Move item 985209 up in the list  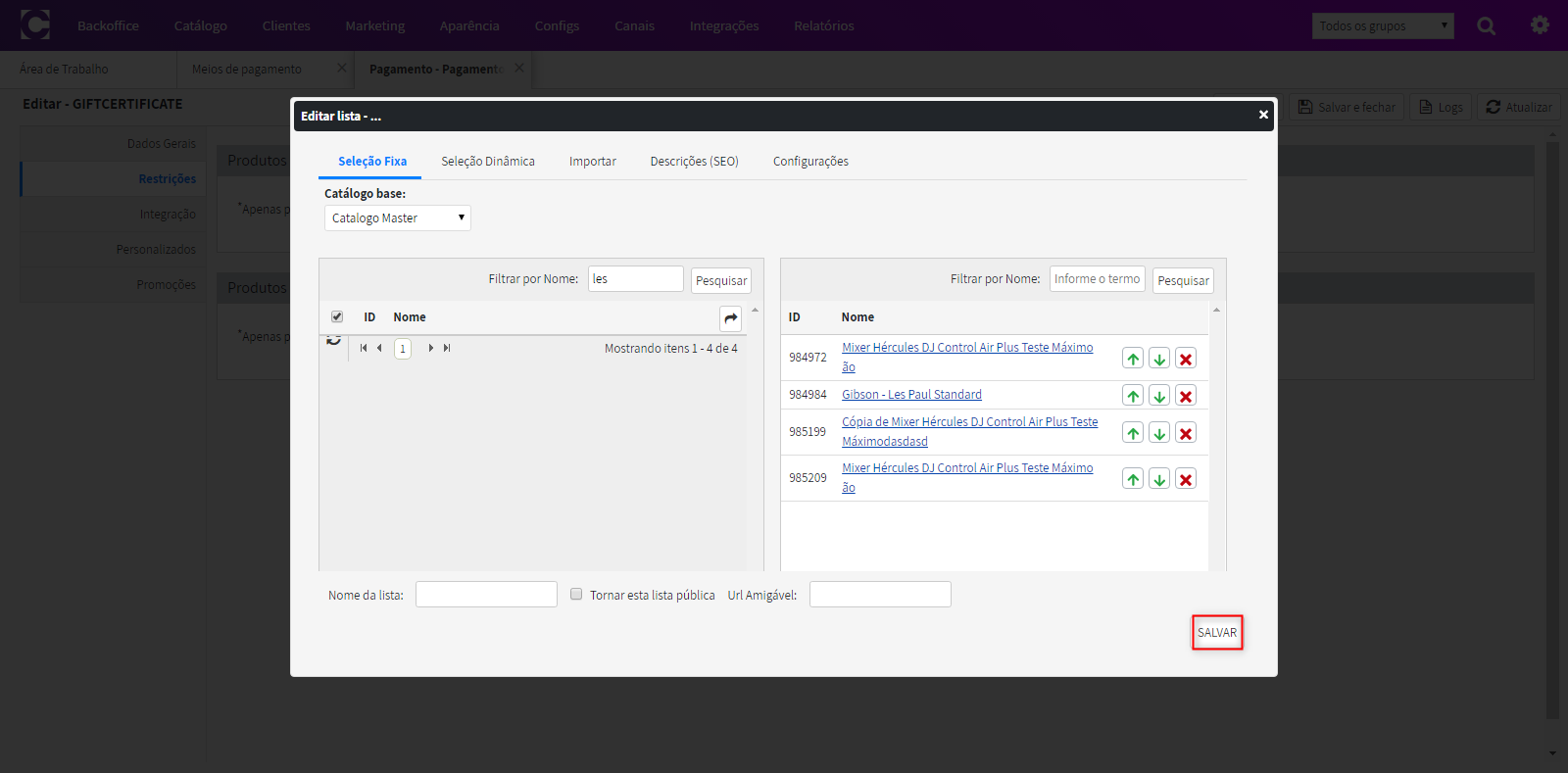(x=1133, y=479)
